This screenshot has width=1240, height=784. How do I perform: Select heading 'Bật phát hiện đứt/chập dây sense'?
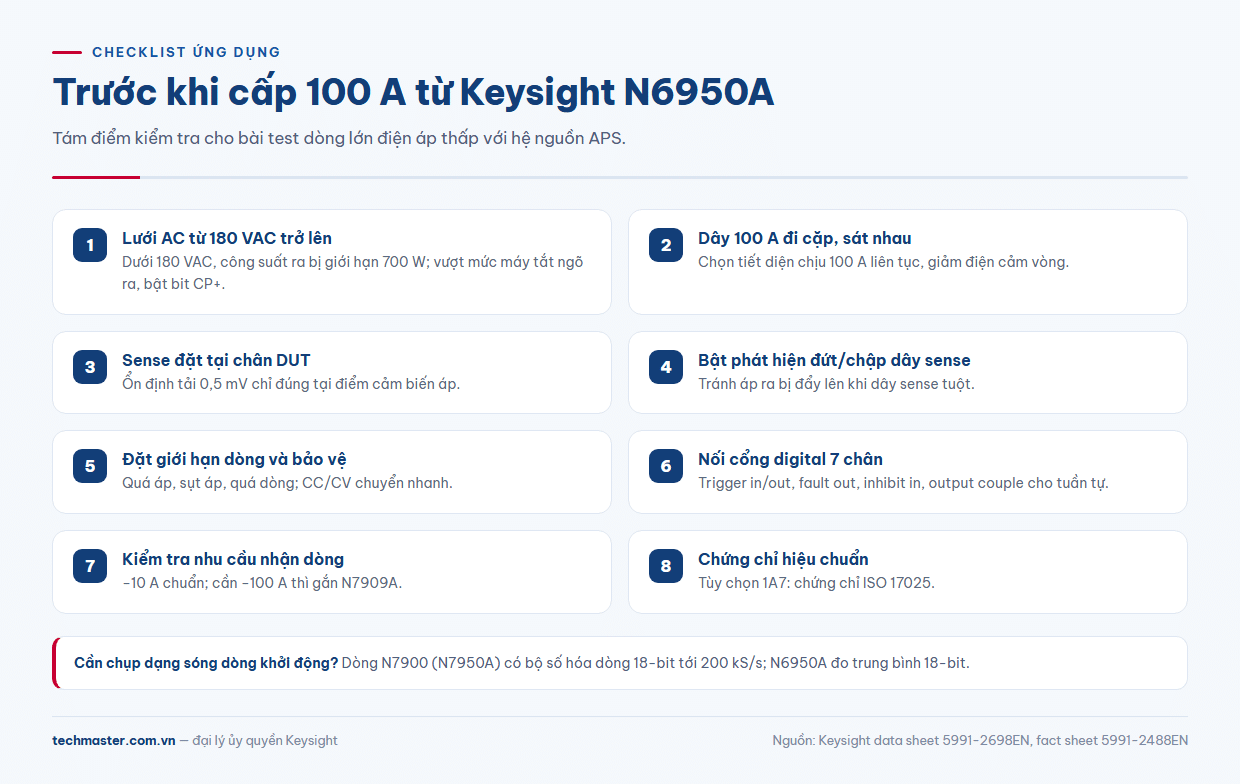click(x=834, y=360)
